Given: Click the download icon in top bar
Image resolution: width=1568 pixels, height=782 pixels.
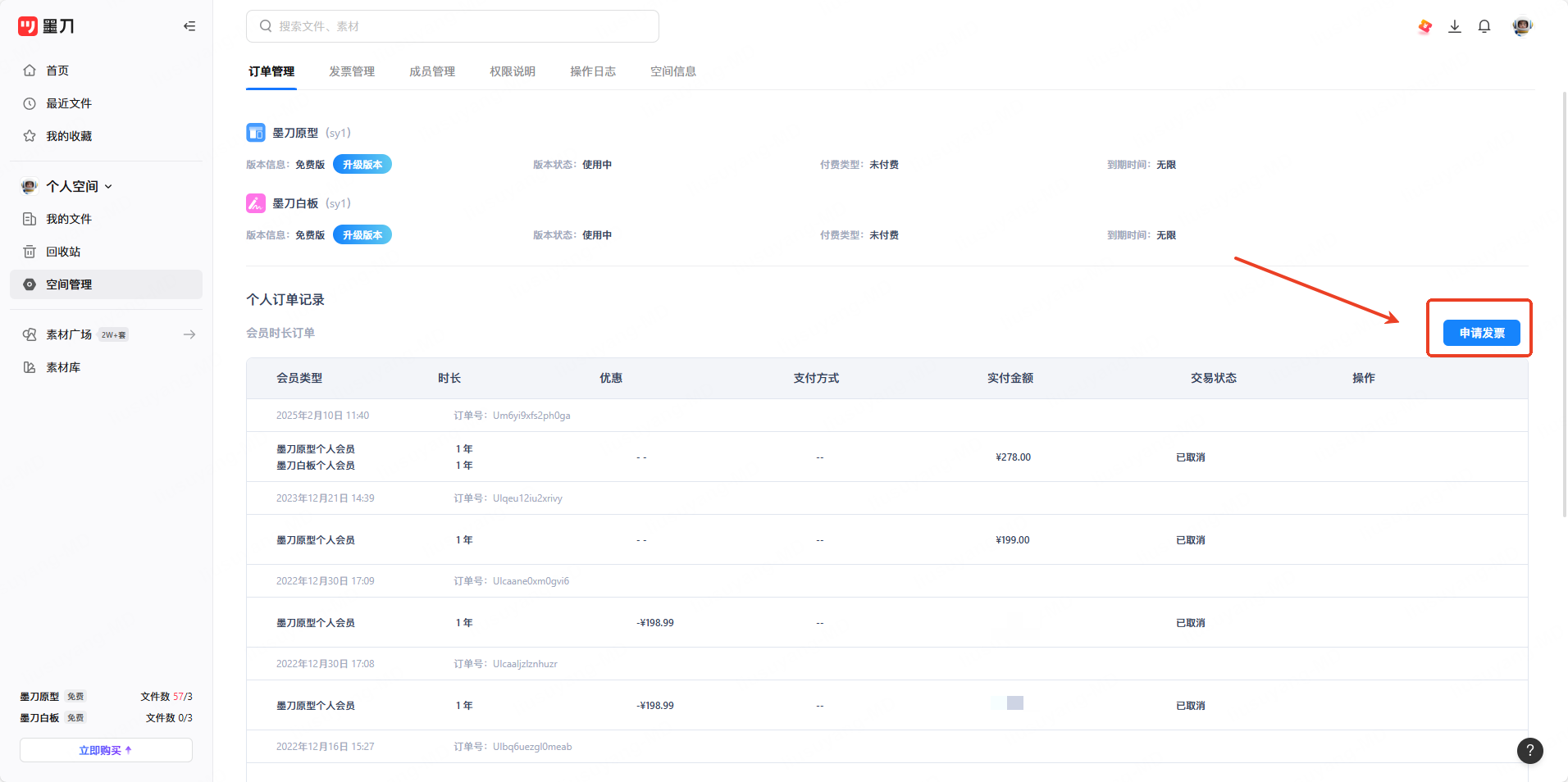Looking at the screenshot, I should point(1455,26).
